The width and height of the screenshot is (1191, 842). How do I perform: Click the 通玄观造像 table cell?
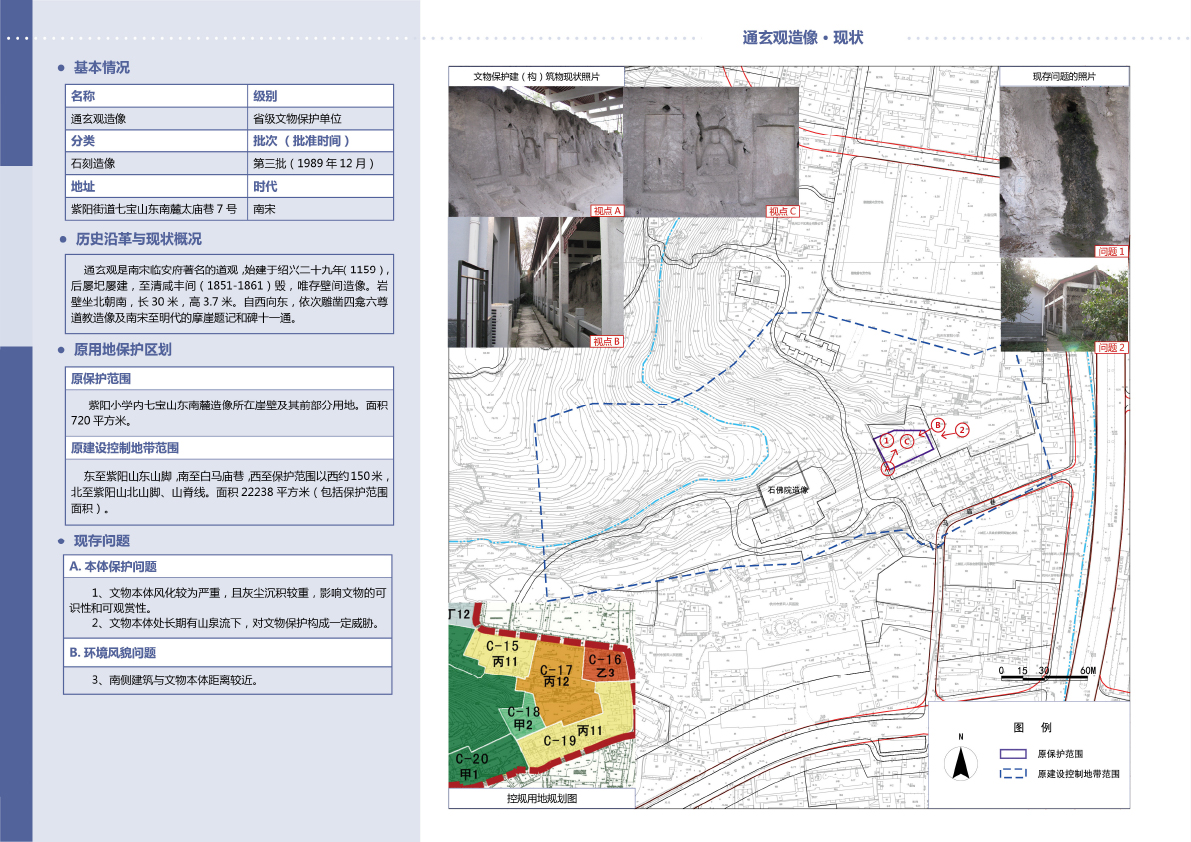(156, 118)
